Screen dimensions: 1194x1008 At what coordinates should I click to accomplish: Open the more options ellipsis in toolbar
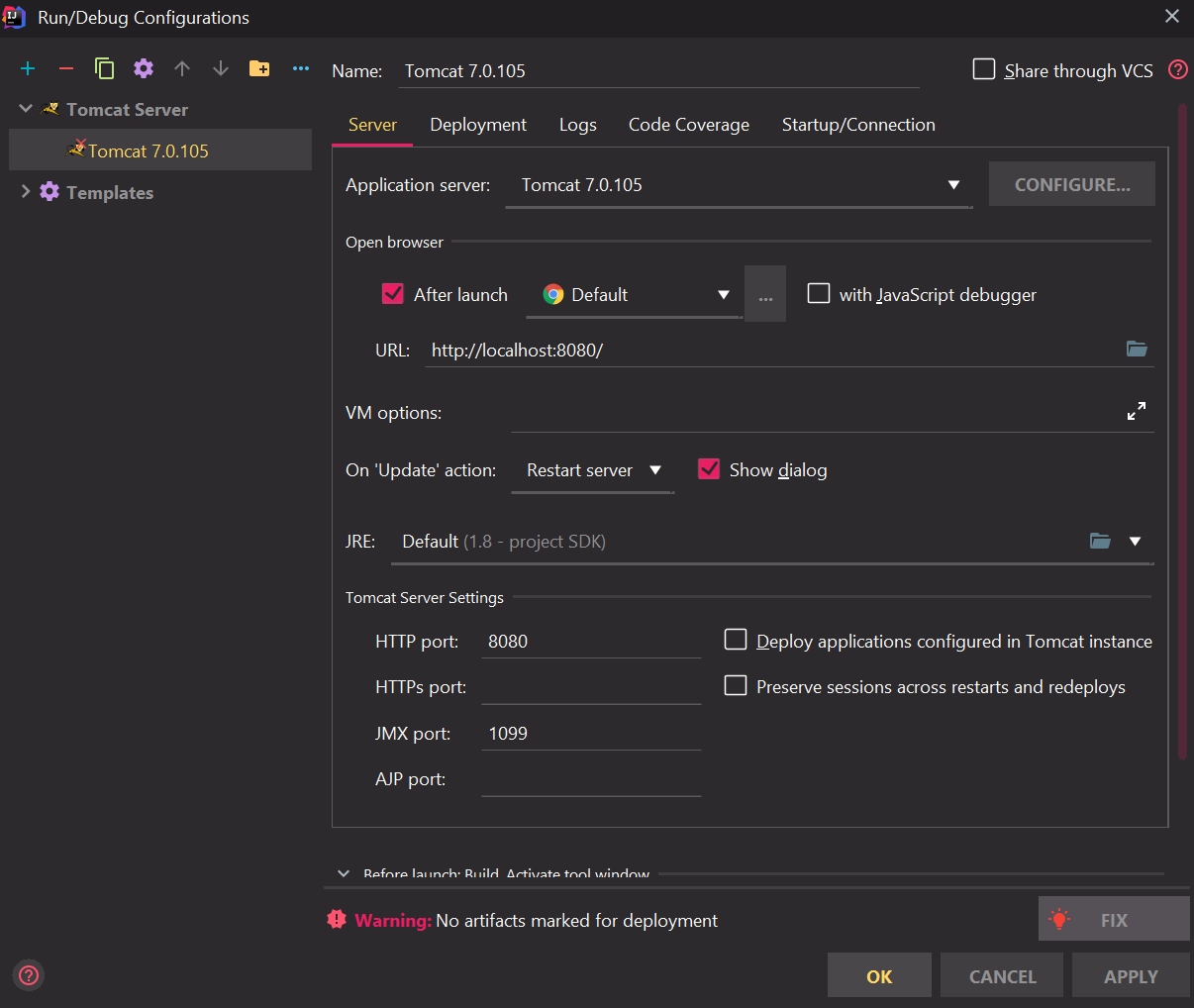click(301, 68)
